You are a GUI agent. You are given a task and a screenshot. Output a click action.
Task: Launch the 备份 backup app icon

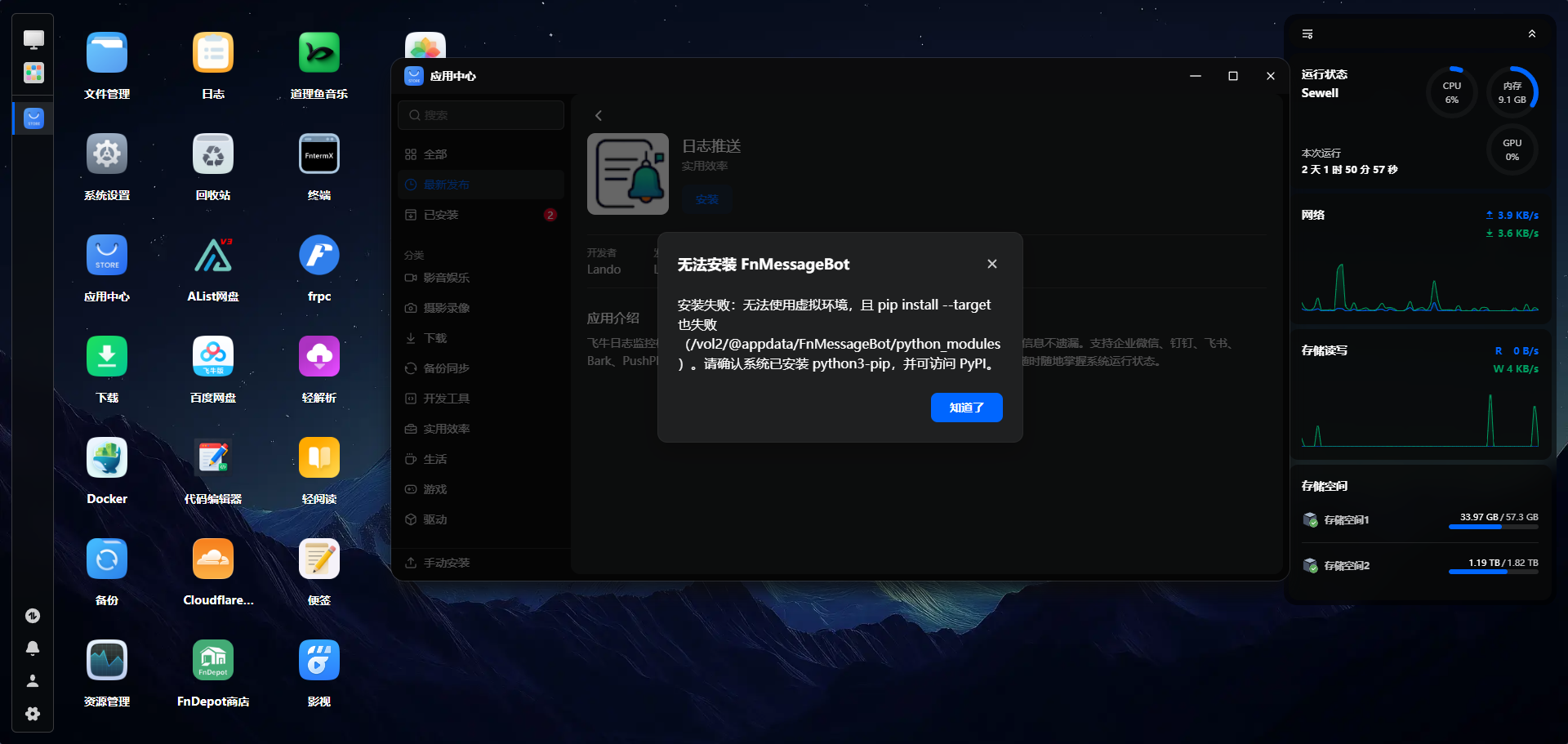click(x=107, y=559)
